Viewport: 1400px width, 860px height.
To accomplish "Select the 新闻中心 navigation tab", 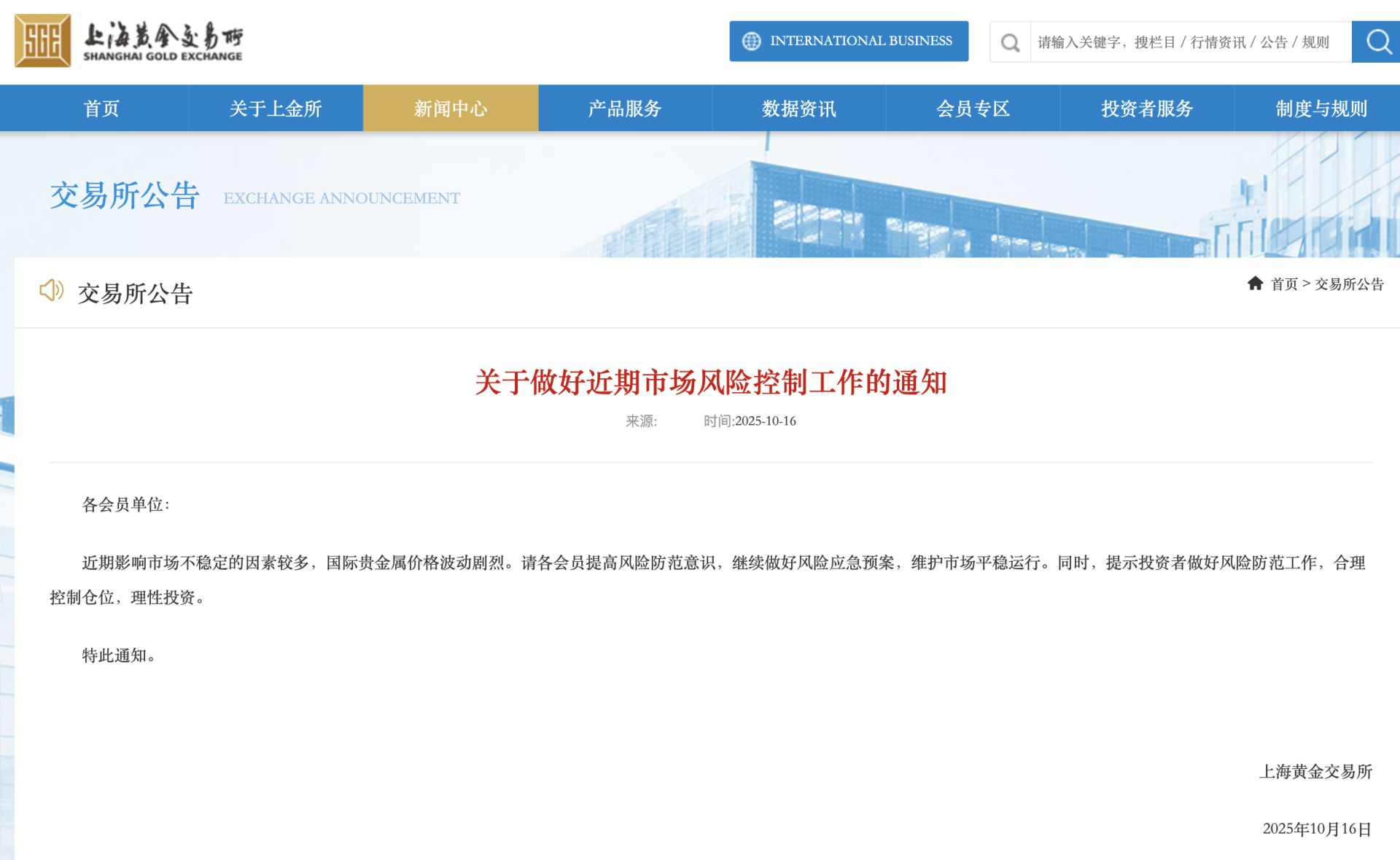I will click(x=451, y=109).
